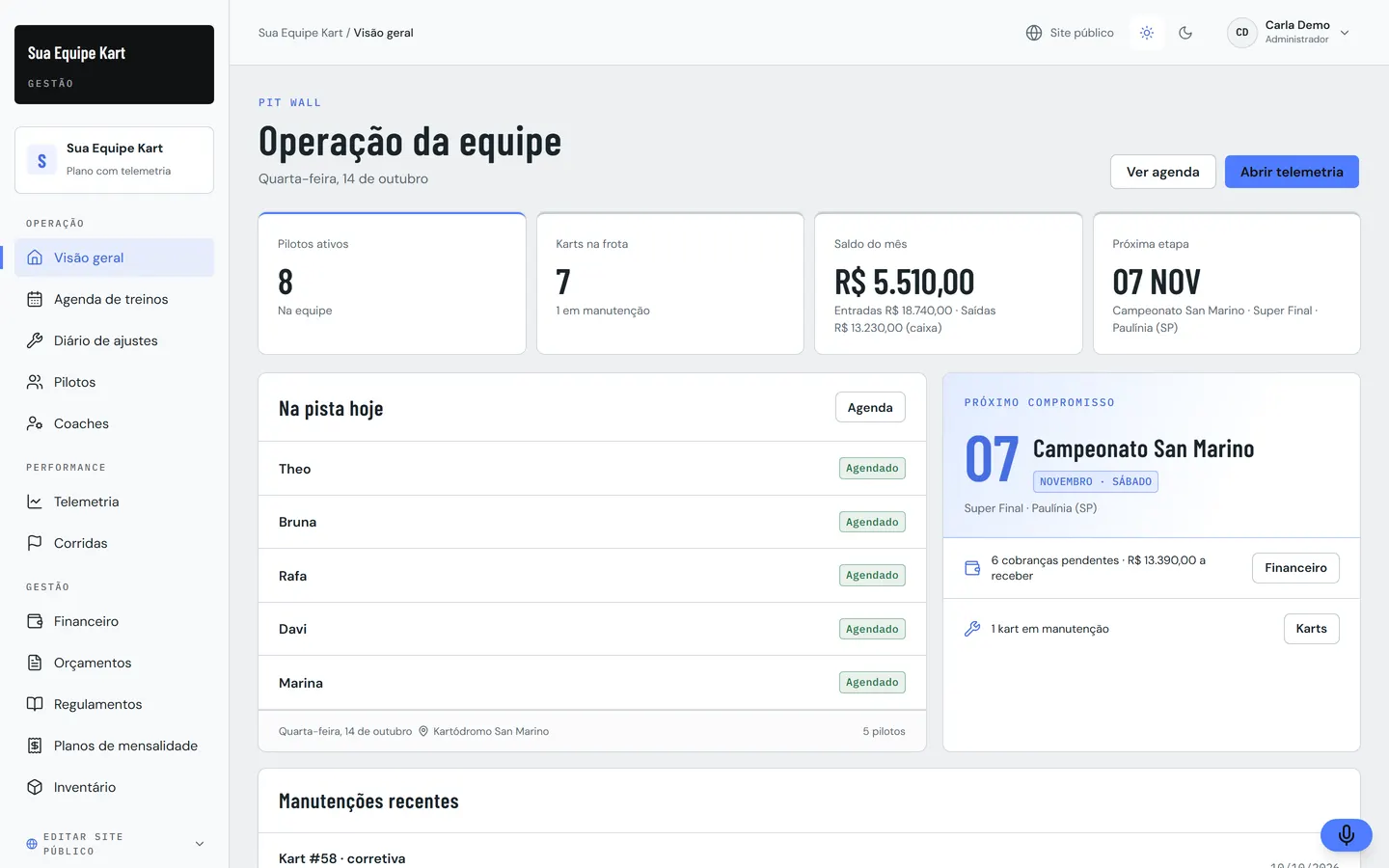
Task: Click the wallet icon for Financeiro in sidebar
Action: tap(35, 621)
